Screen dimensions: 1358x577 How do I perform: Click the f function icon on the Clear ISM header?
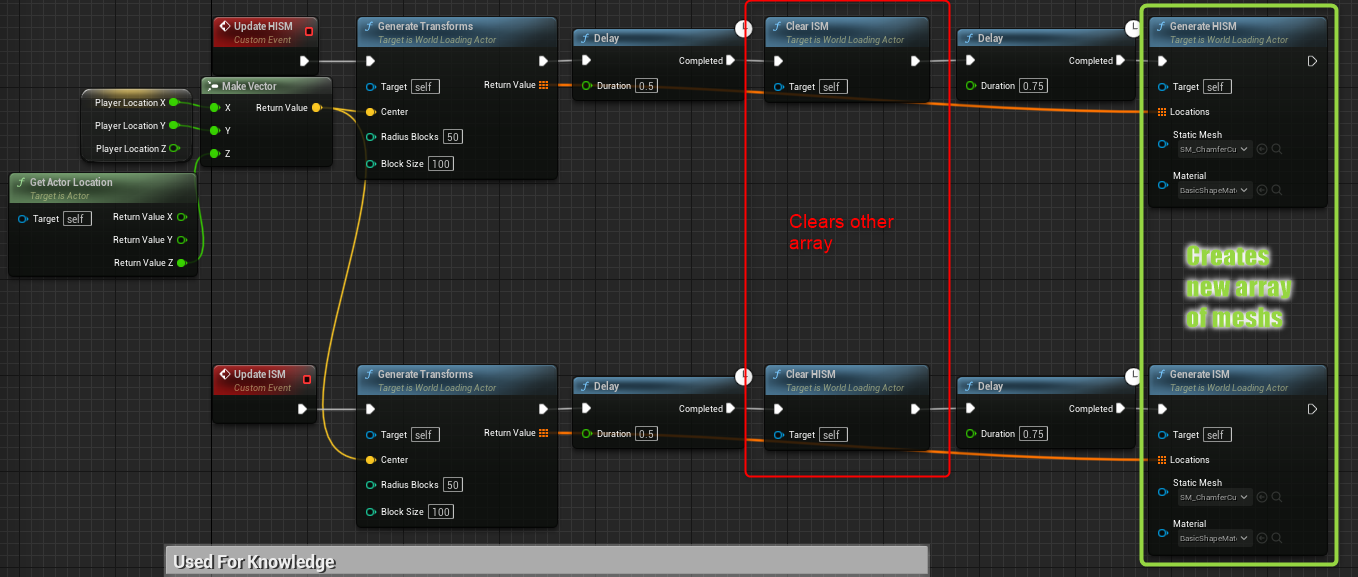(778, 27)
